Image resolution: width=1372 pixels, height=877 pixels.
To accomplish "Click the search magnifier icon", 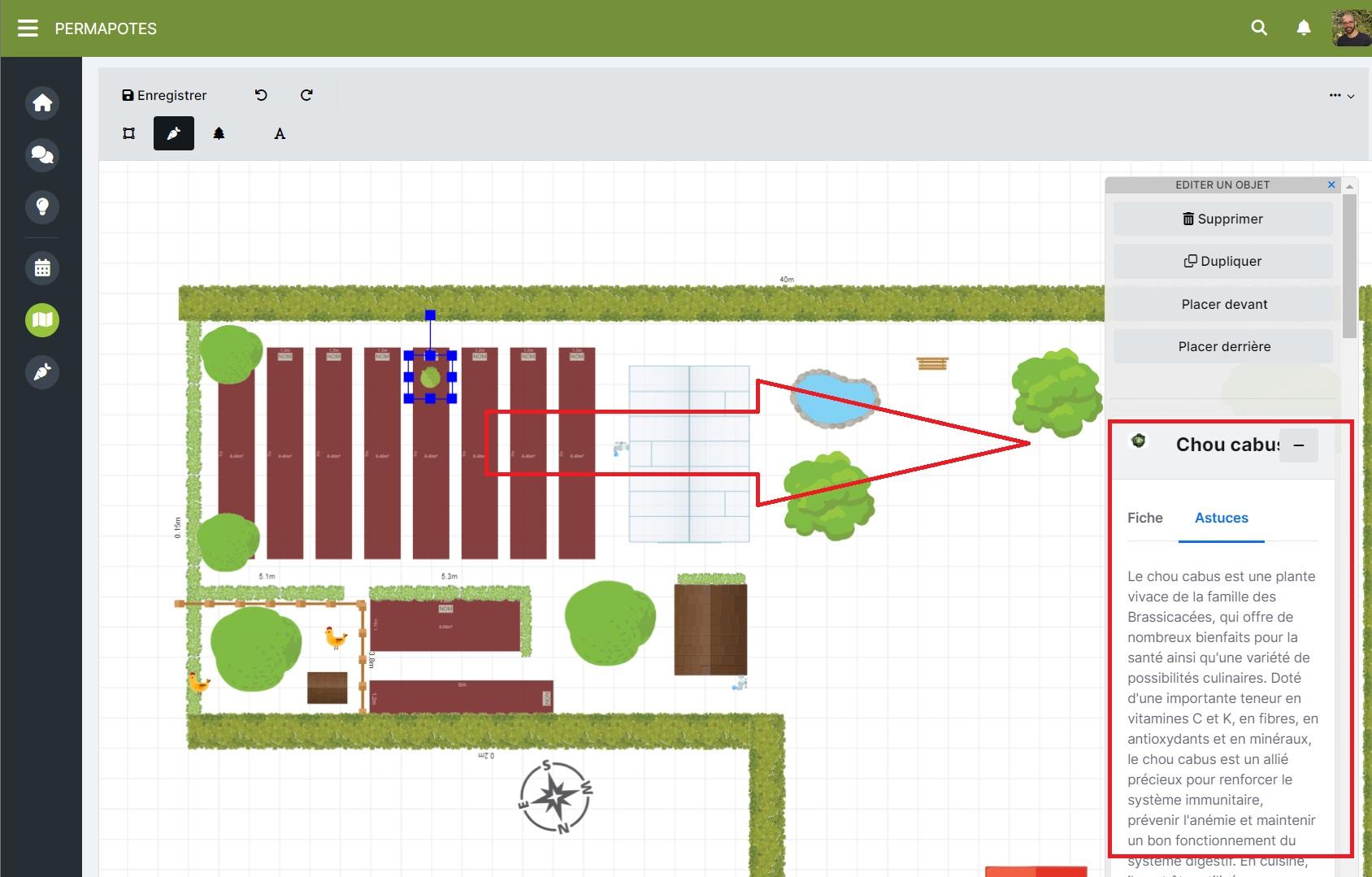I will (1259, 28).
